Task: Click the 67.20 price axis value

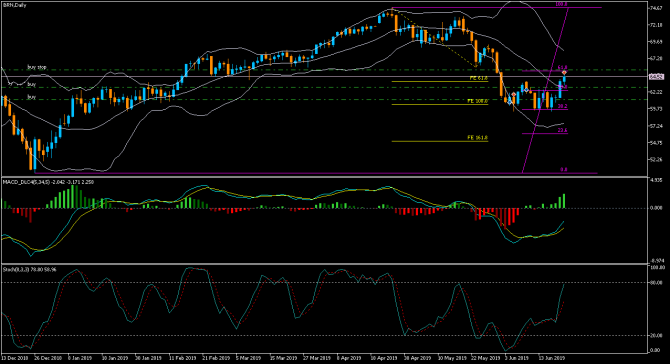Action: 656,59
